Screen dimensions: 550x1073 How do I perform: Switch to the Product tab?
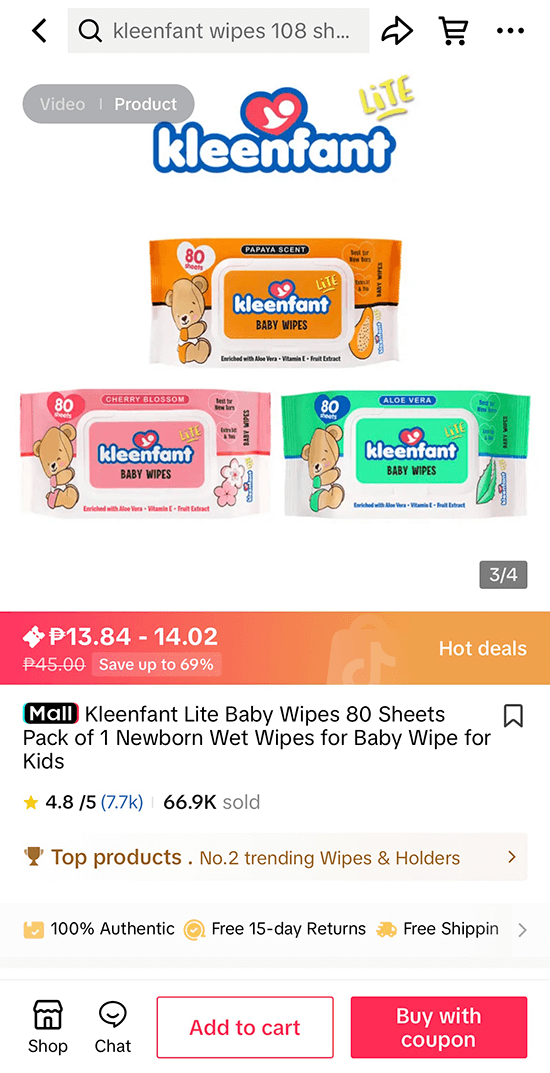tap(145, 104)
